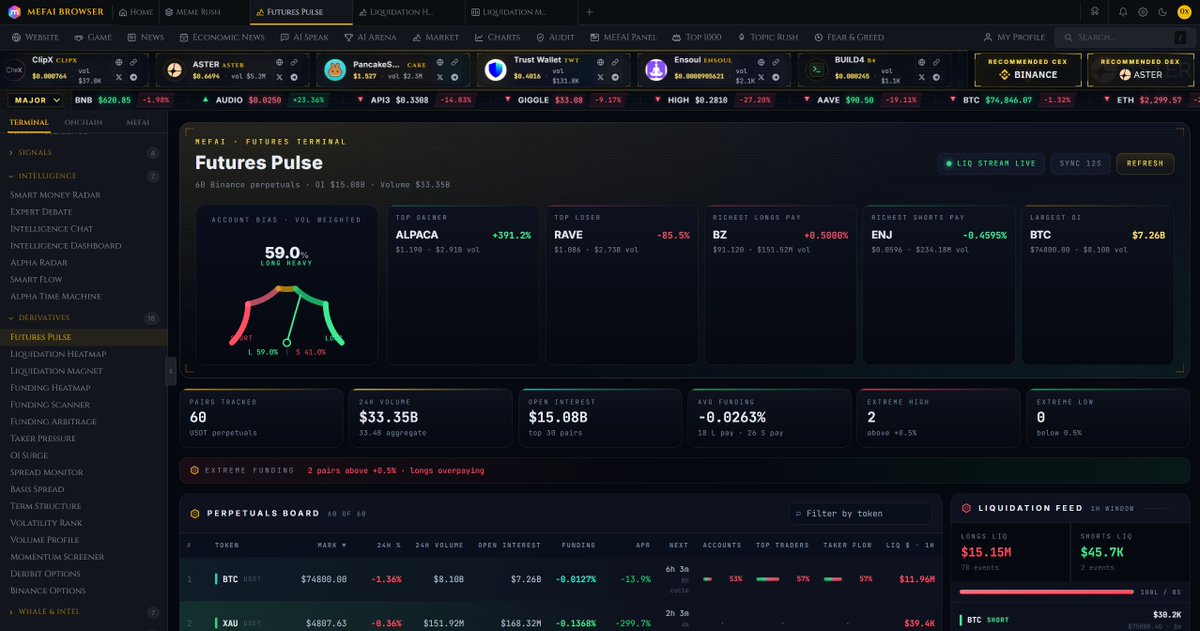
Task: Open the settings gear icon
Action: point(1143,12)
